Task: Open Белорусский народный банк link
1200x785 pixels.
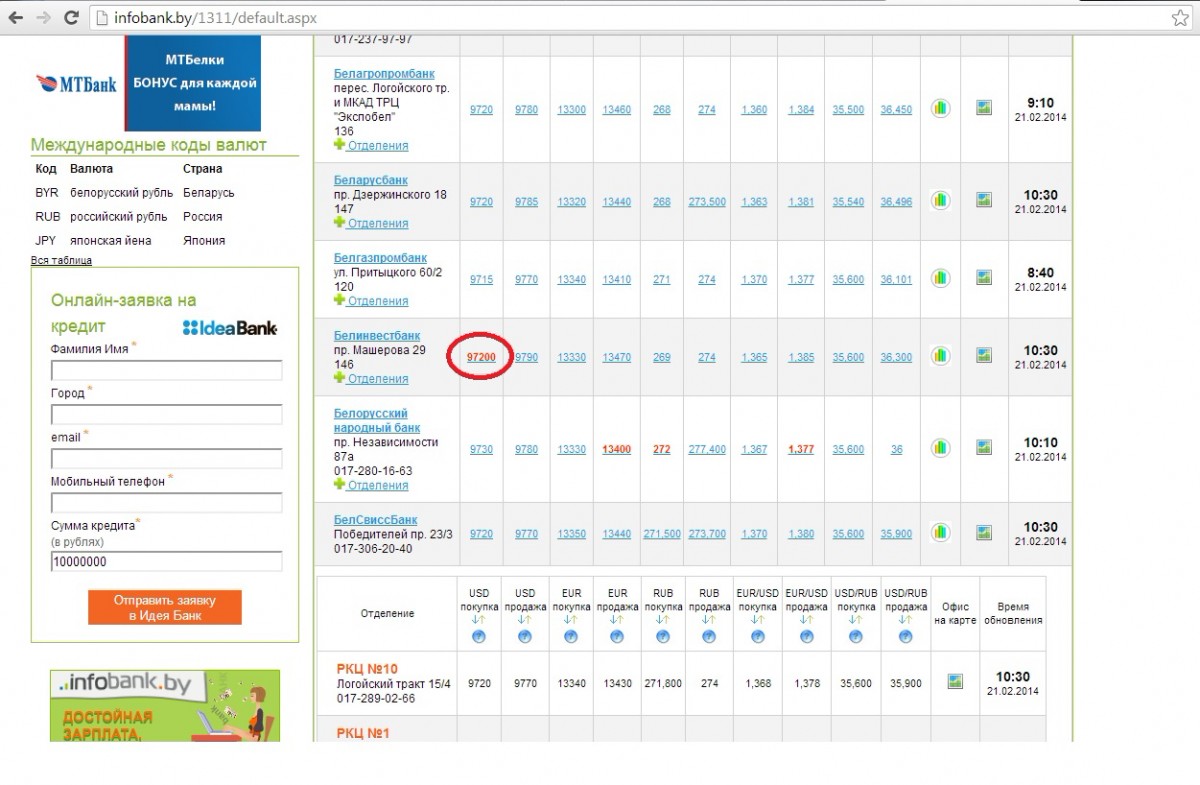Action: pos(377,421)
